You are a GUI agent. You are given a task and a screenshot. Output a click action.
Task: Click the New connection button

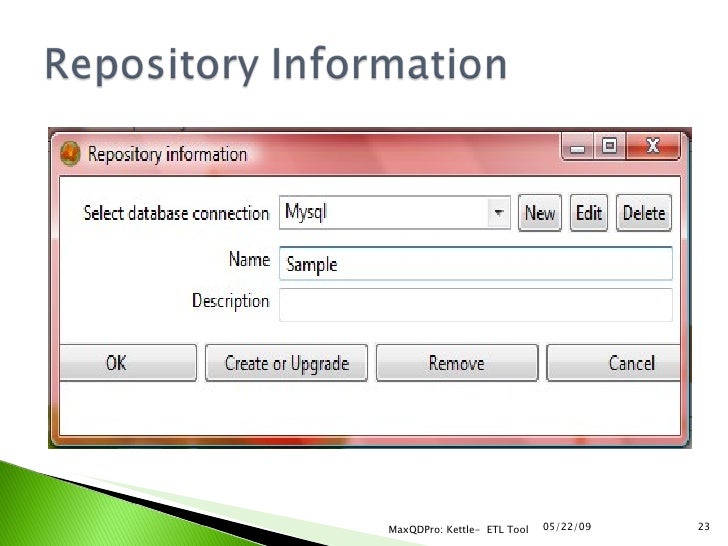click(540, 213)
